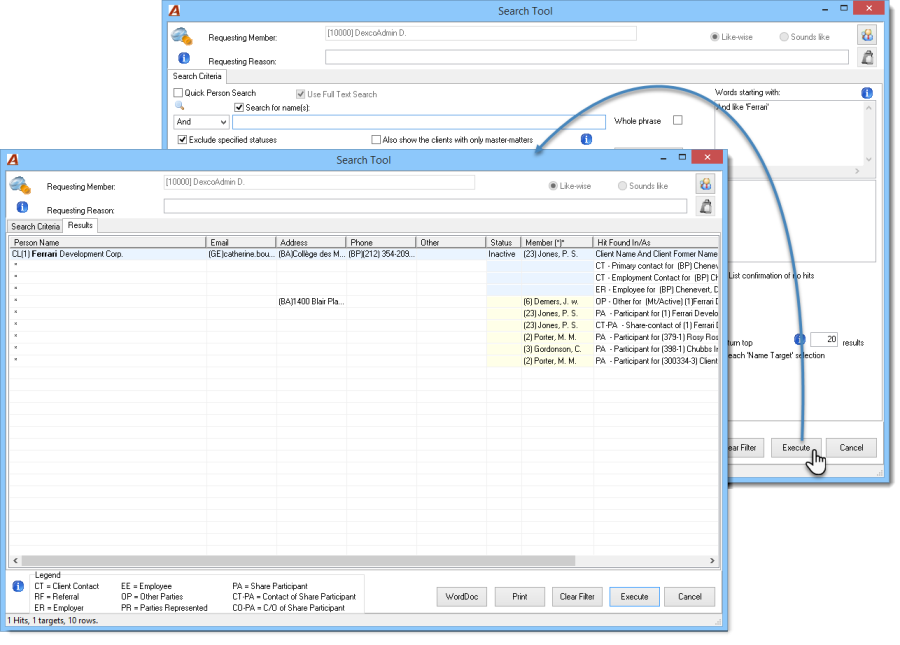Click the clipboard icon button in the back window
The height and width of the screenshot is (645, 900).
[x=867, y=57]
